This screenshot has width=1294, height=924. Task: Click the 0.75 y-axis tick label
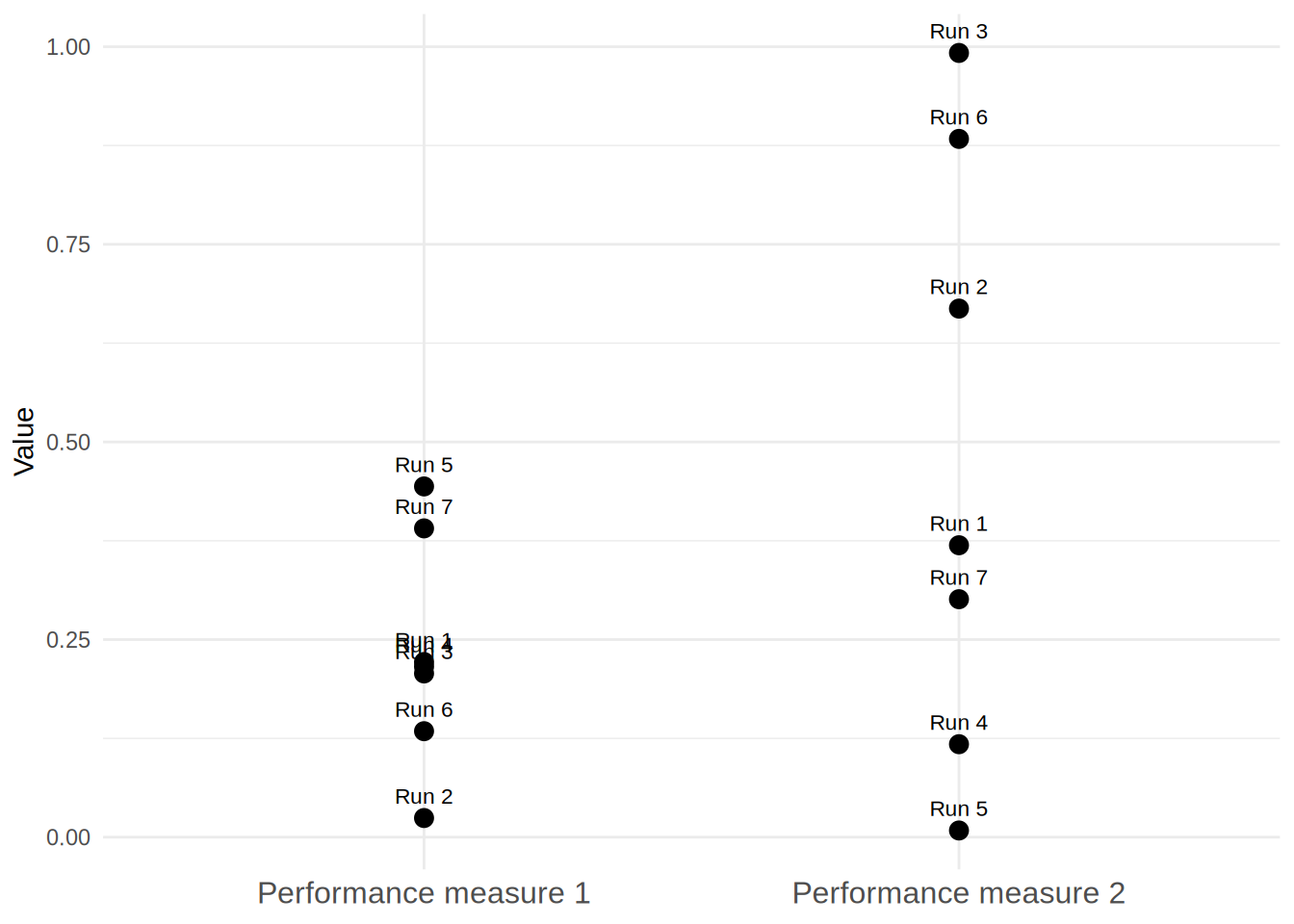(x=68, y=244)
